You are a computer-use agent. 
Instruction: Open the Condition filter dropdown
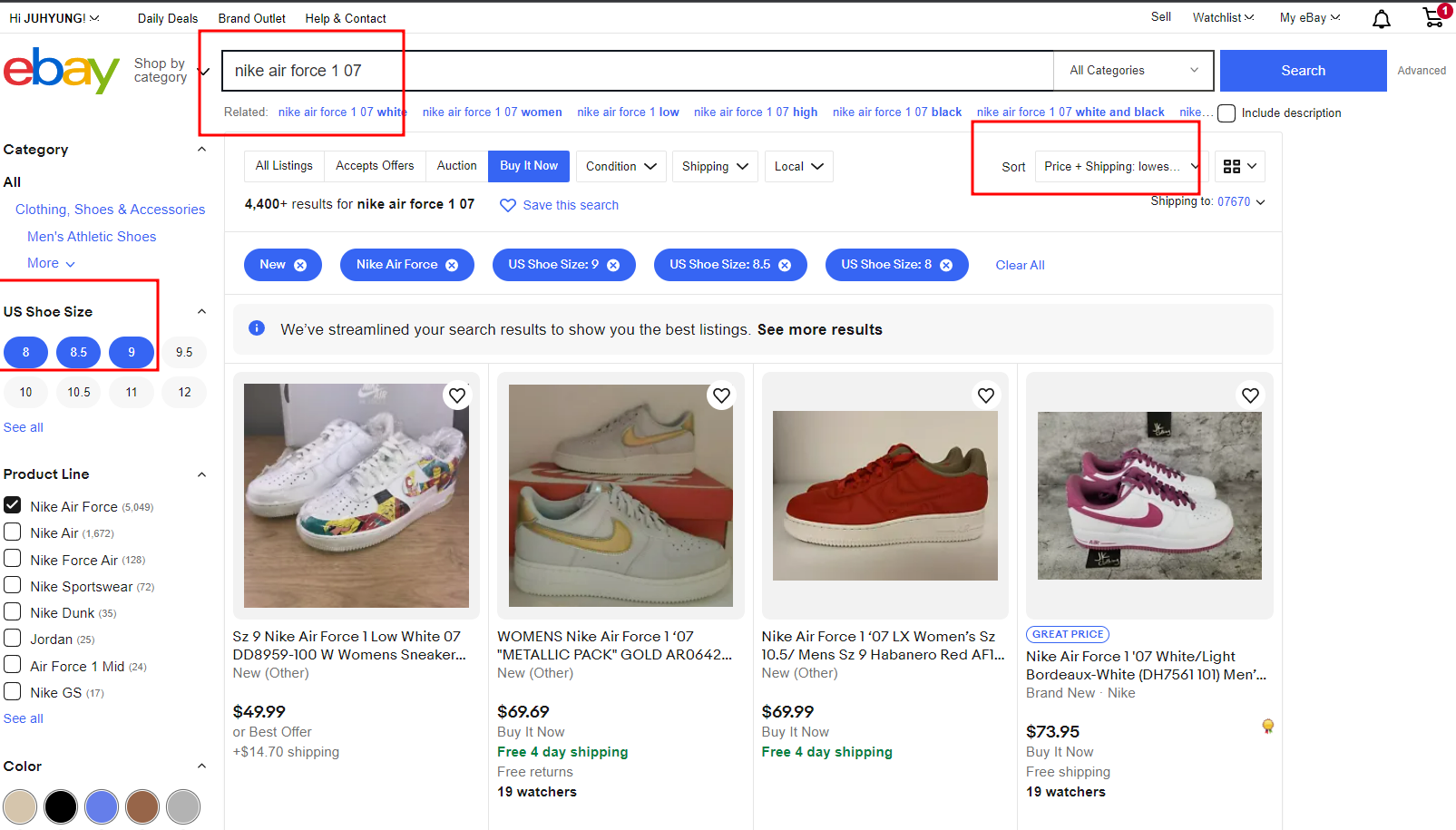(x=621, y=167)
